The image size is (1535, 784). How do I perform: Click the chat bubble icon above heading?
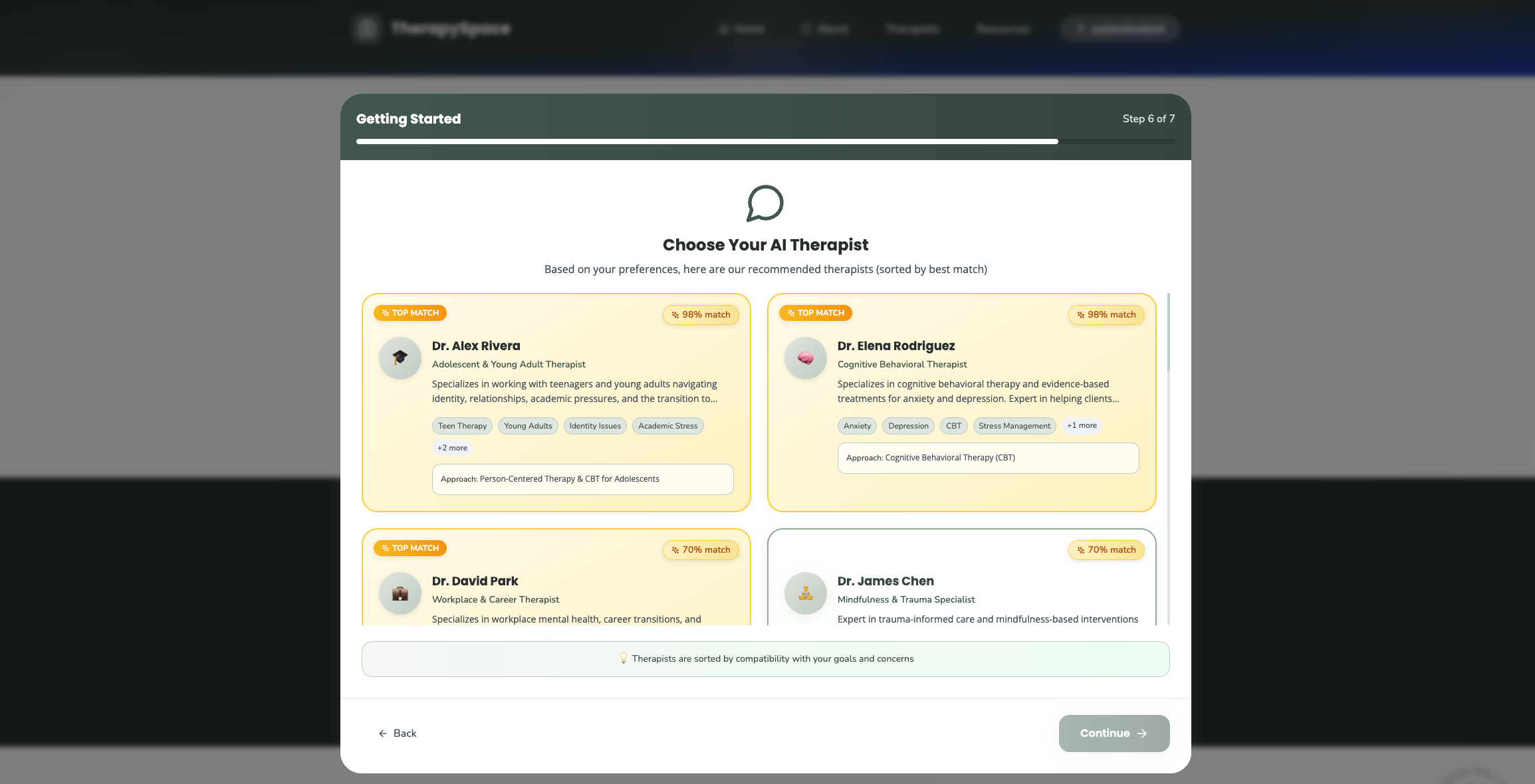click(x=765, y=203)
